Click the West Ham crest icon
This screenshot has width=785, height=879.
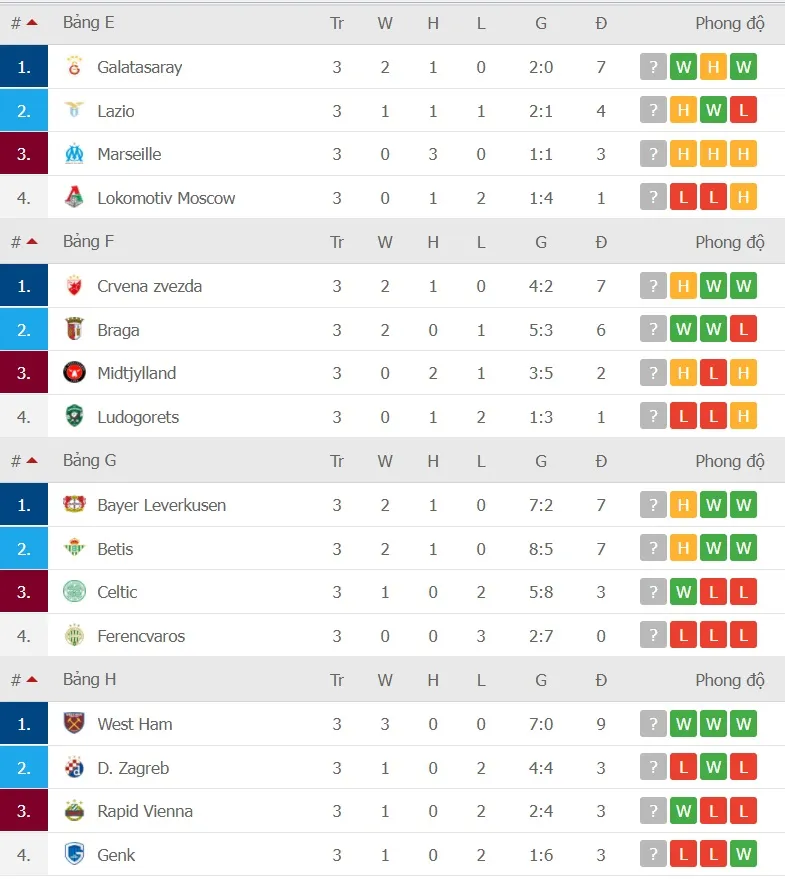pyautogui.click(x=74, y=724)
